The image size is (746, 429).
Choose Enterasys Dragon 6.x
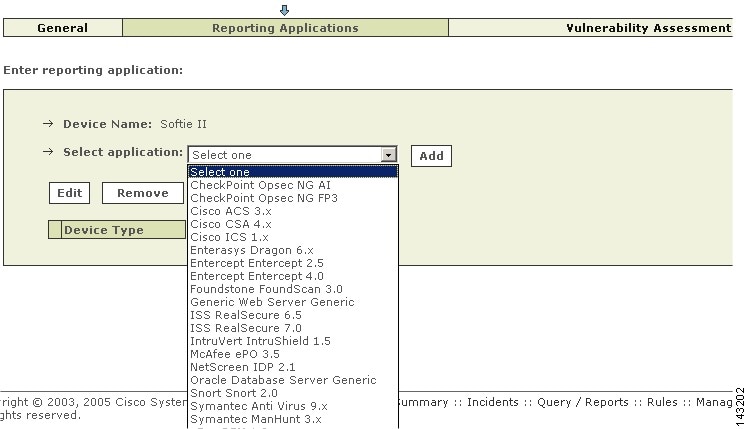point(293,250)
